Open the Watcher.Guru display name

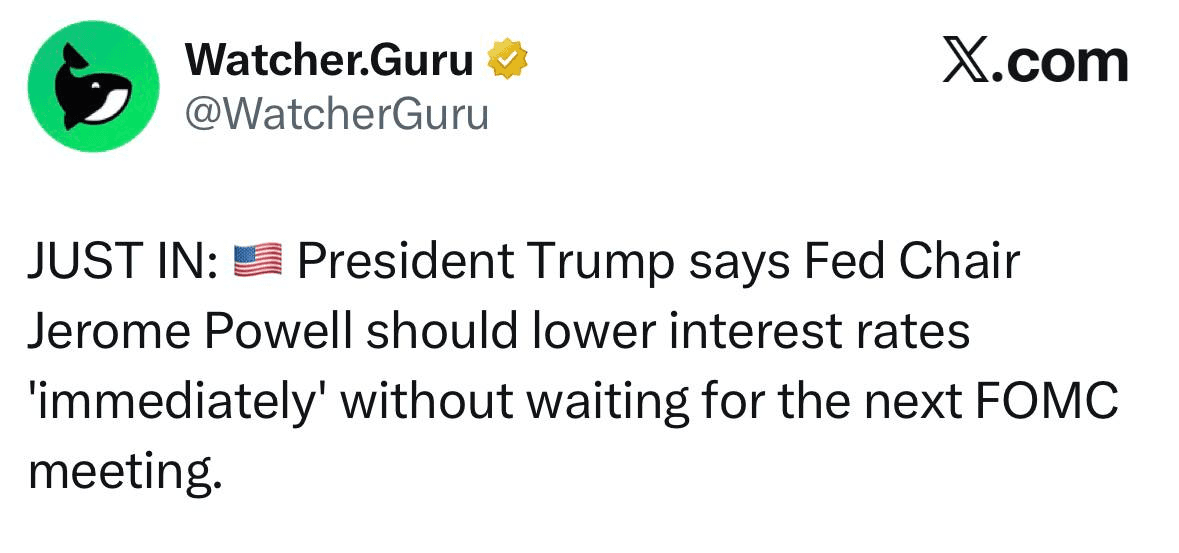[x=329, y=62]
